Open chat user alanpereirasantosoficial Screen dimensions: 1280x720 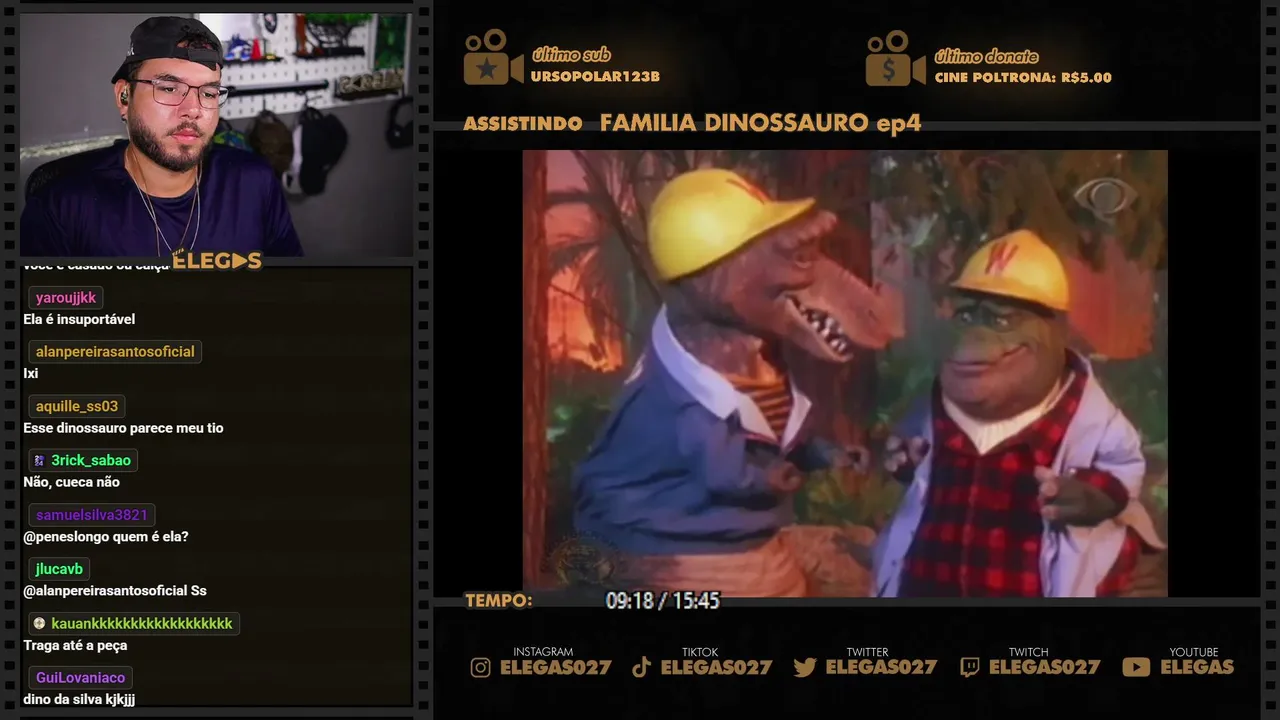115,352
